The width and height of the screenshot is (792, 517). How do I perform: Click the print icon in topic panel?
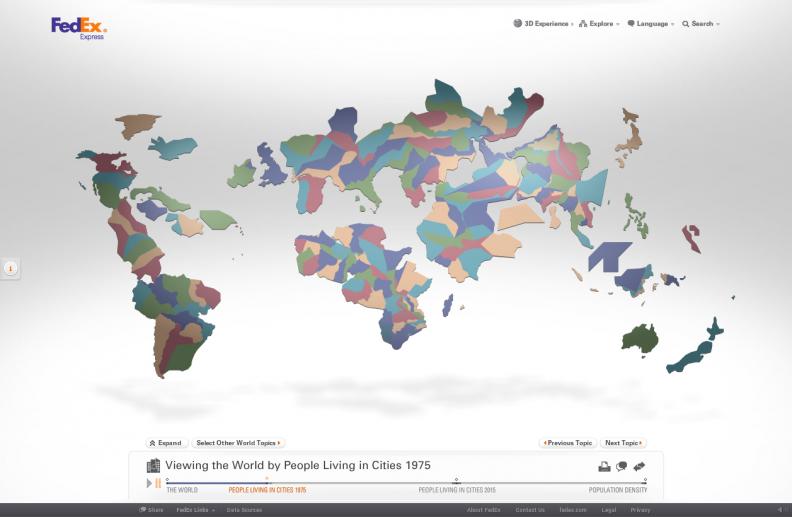(604, 466)
